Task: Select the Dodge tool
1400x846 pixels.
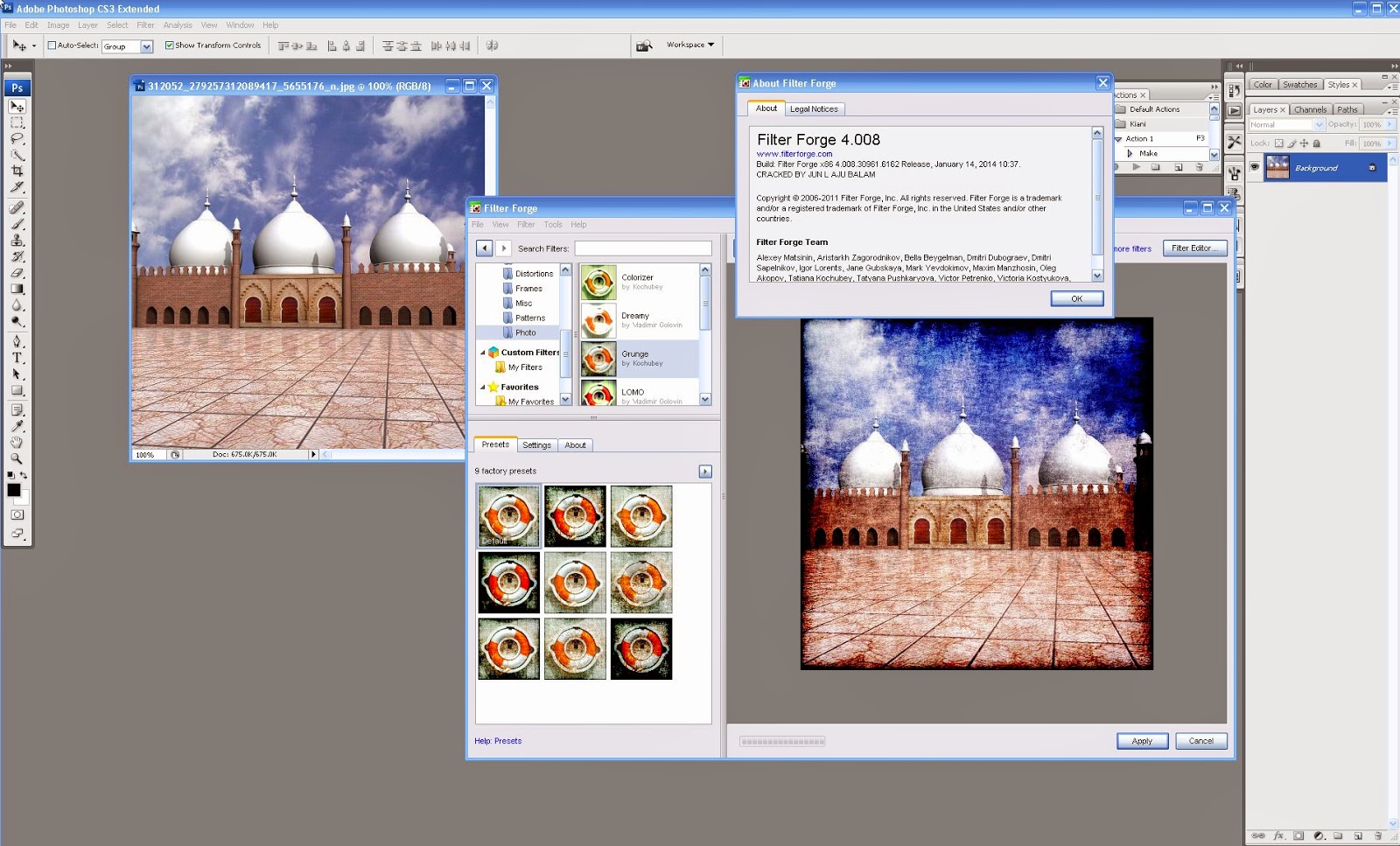Action: point(17,321)
